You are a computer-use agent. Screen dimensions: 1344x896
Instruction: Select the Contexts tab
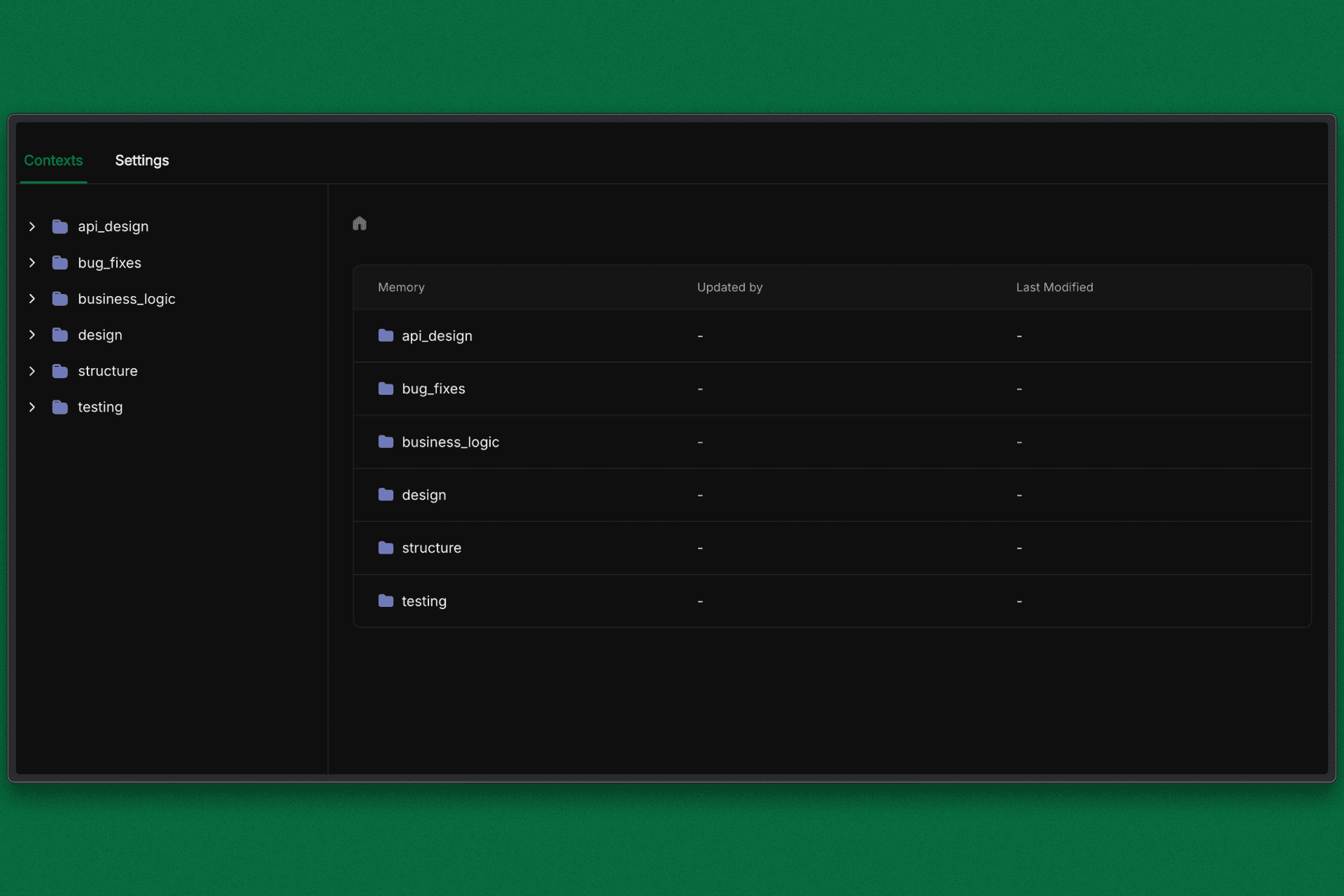tap(53, 160)
